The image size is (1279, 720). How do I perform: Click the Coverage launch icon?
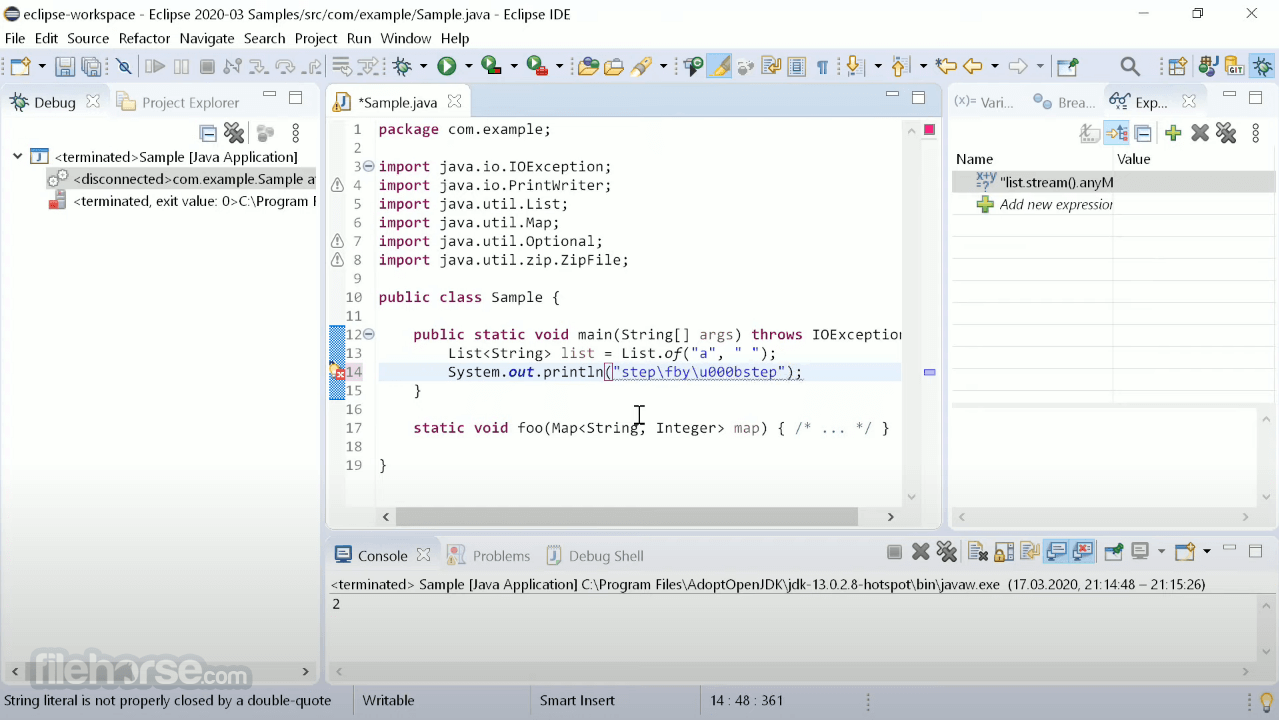point(491,67)
